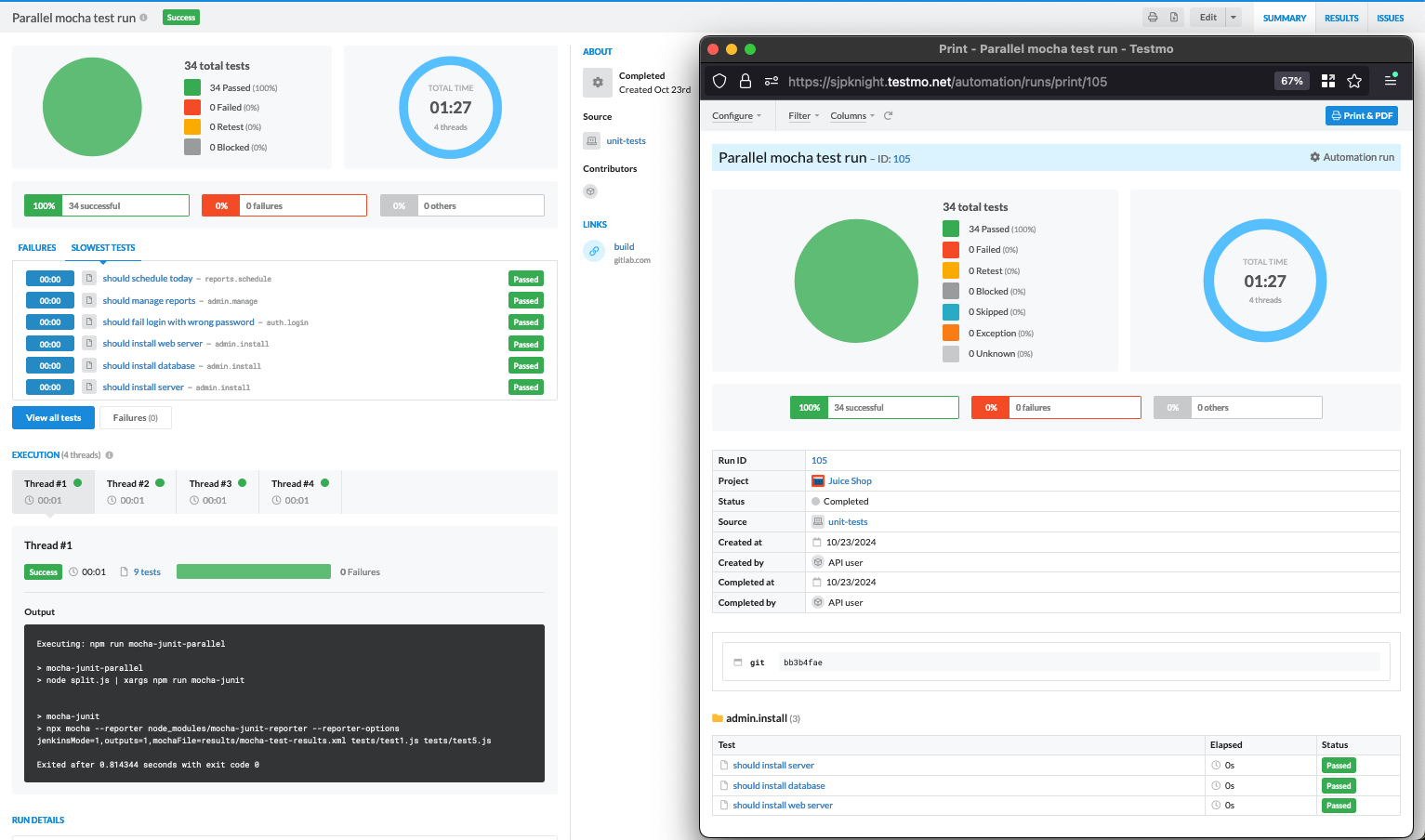Select the SLOWEST TESTS tab

click(x=103, y=248)
